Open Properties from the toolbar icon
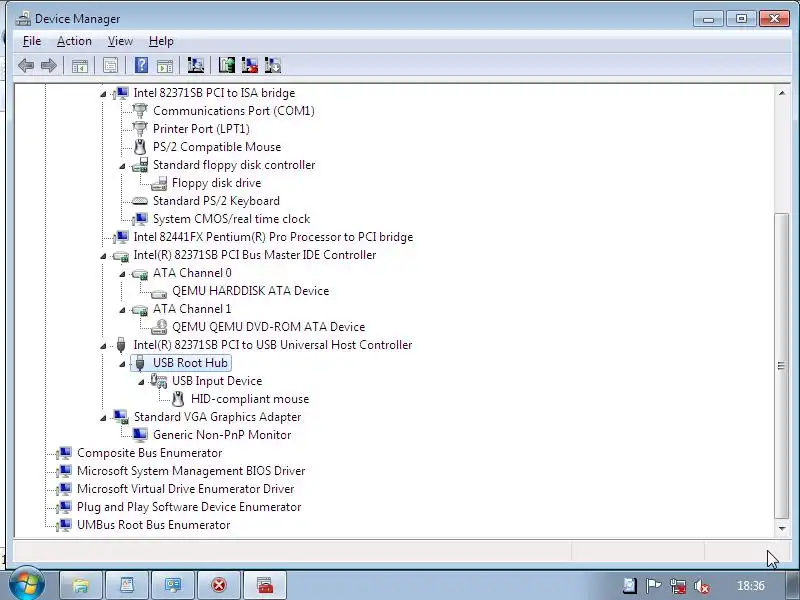The image size is (800, 600). 110,65
